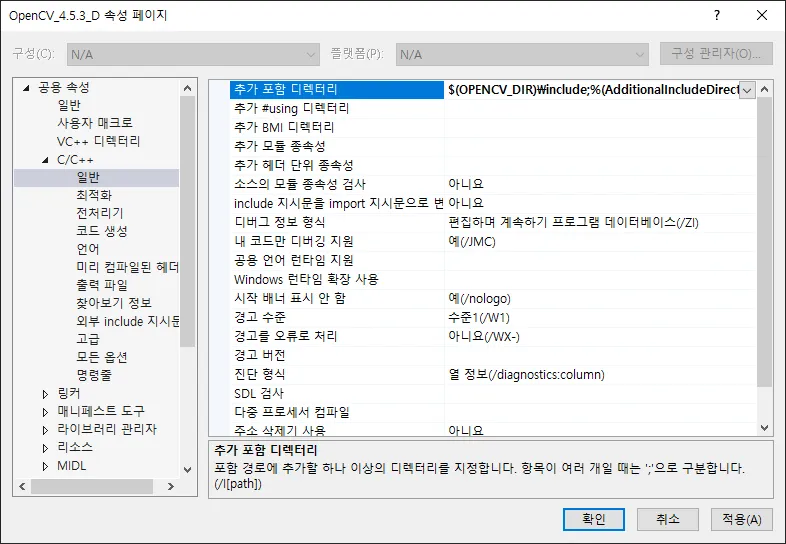786x544 pixels.
Task: Select VC++ 디렉터리 in the tree
Action: [x=98, y=141]
